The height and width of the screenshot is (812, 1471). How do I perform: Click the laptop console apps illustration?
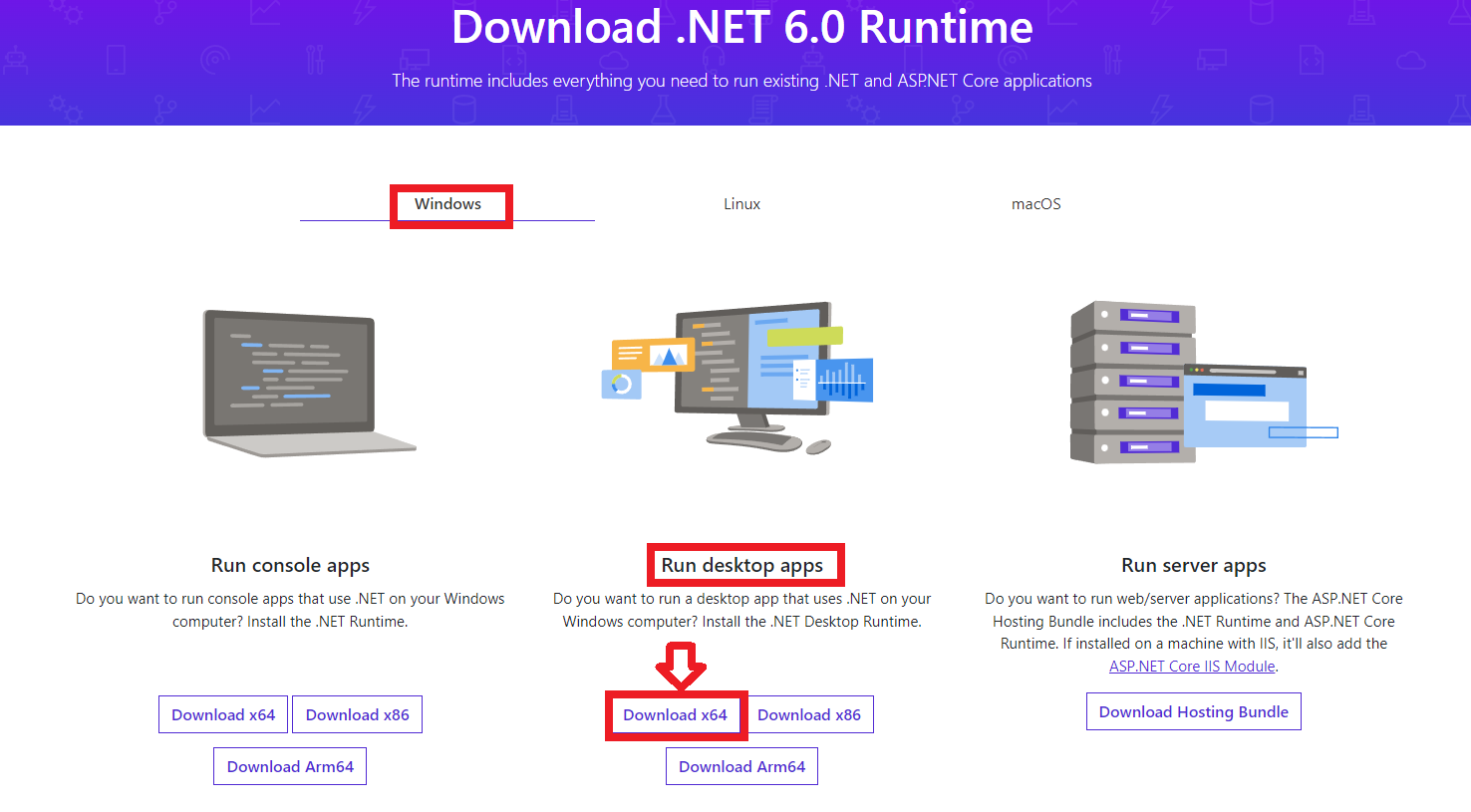309,384
